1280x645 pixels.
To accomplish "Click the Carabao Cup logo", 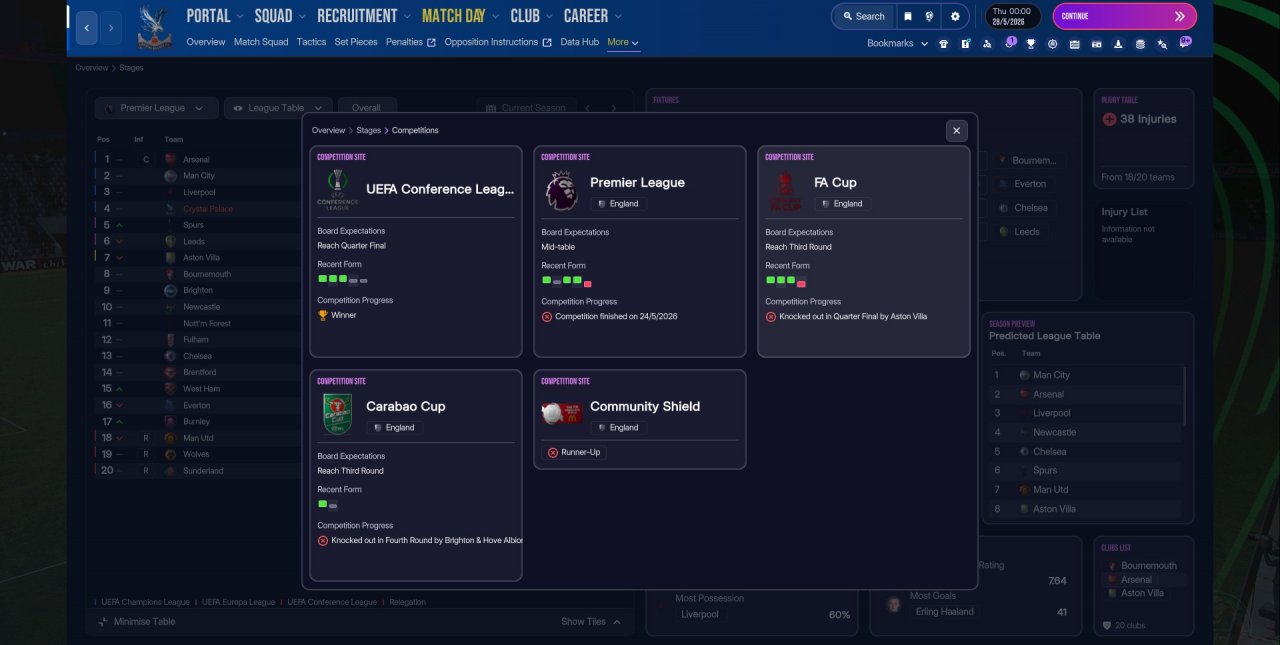I will point(337,414).
